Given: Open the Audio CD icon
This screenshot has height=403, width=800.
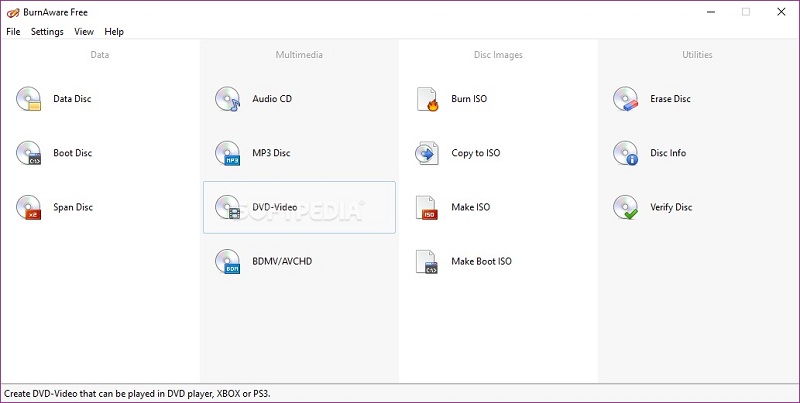Looking at the screenshot, I should pyautogui.click(x=227, y=99).
